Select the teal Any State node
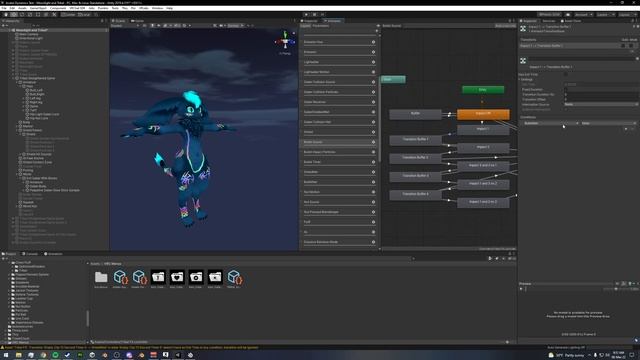Viewport: 640px width, 360px height. pos(393,79)
